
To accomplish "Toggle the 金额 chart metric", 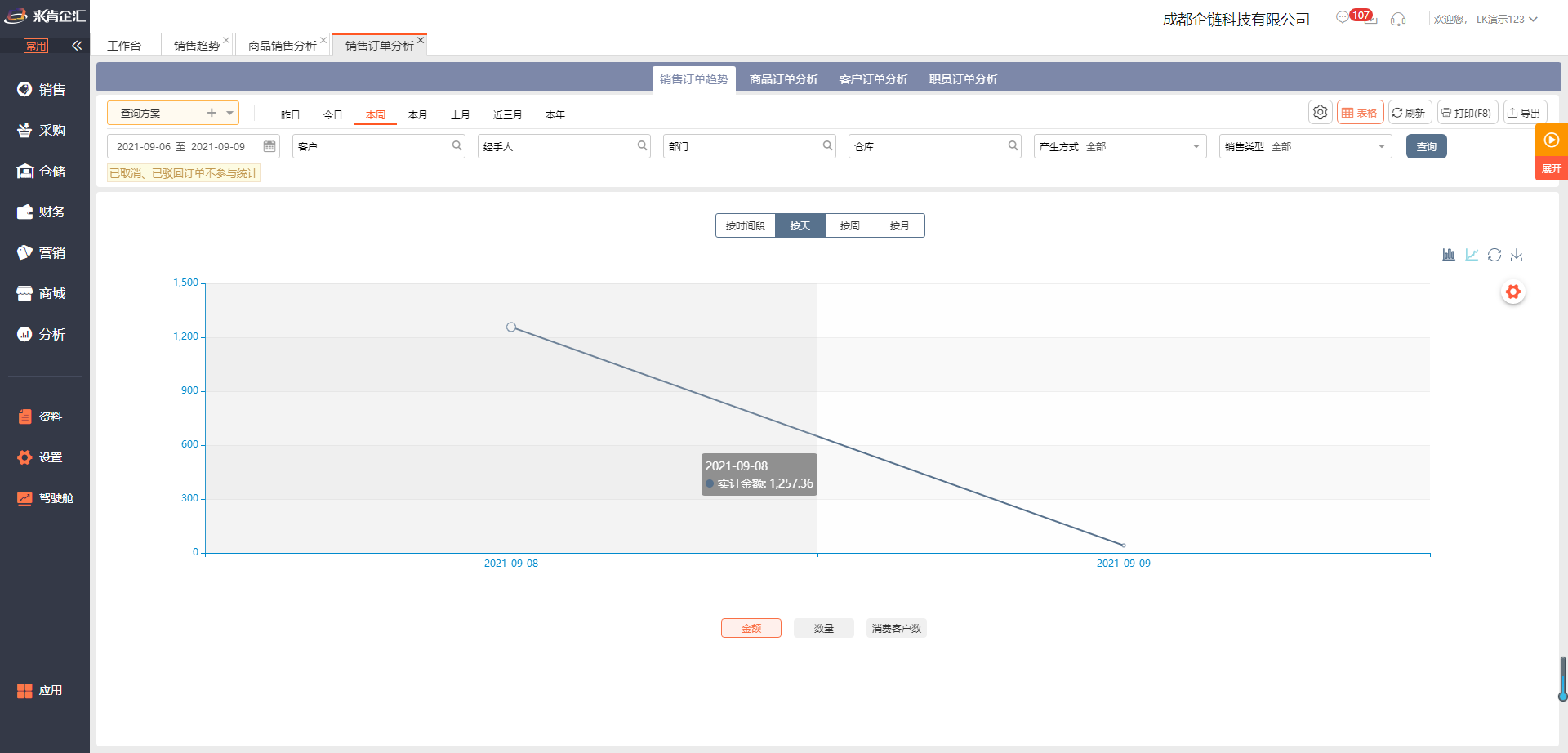I will (751, 628).
